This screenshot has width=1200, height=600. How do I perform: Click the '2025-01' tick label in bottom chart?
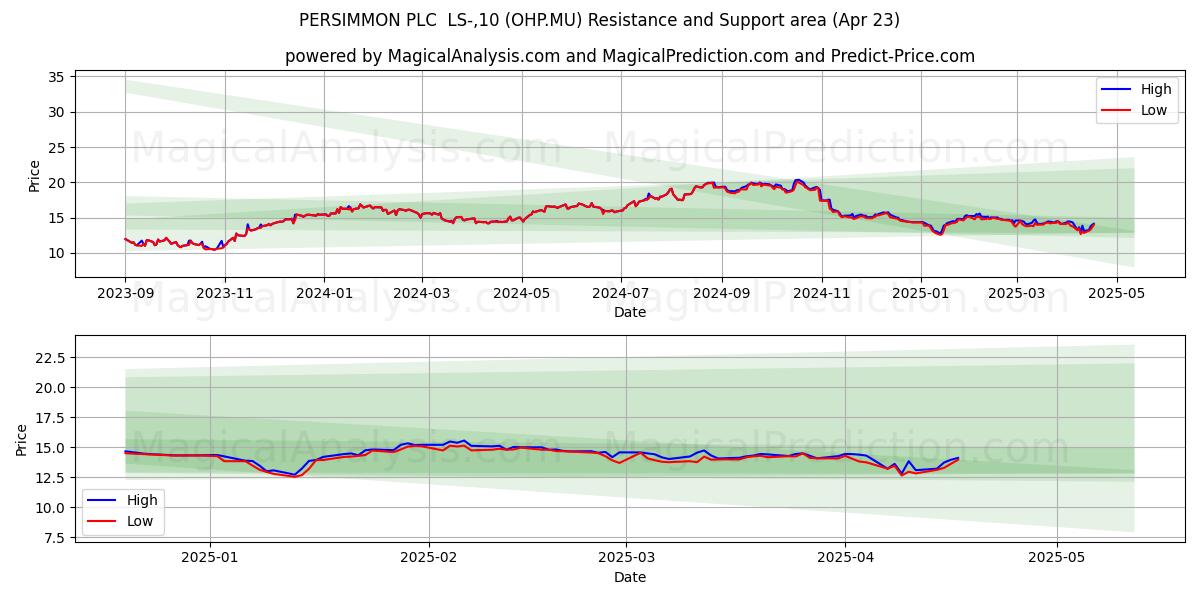pos(210,559)
